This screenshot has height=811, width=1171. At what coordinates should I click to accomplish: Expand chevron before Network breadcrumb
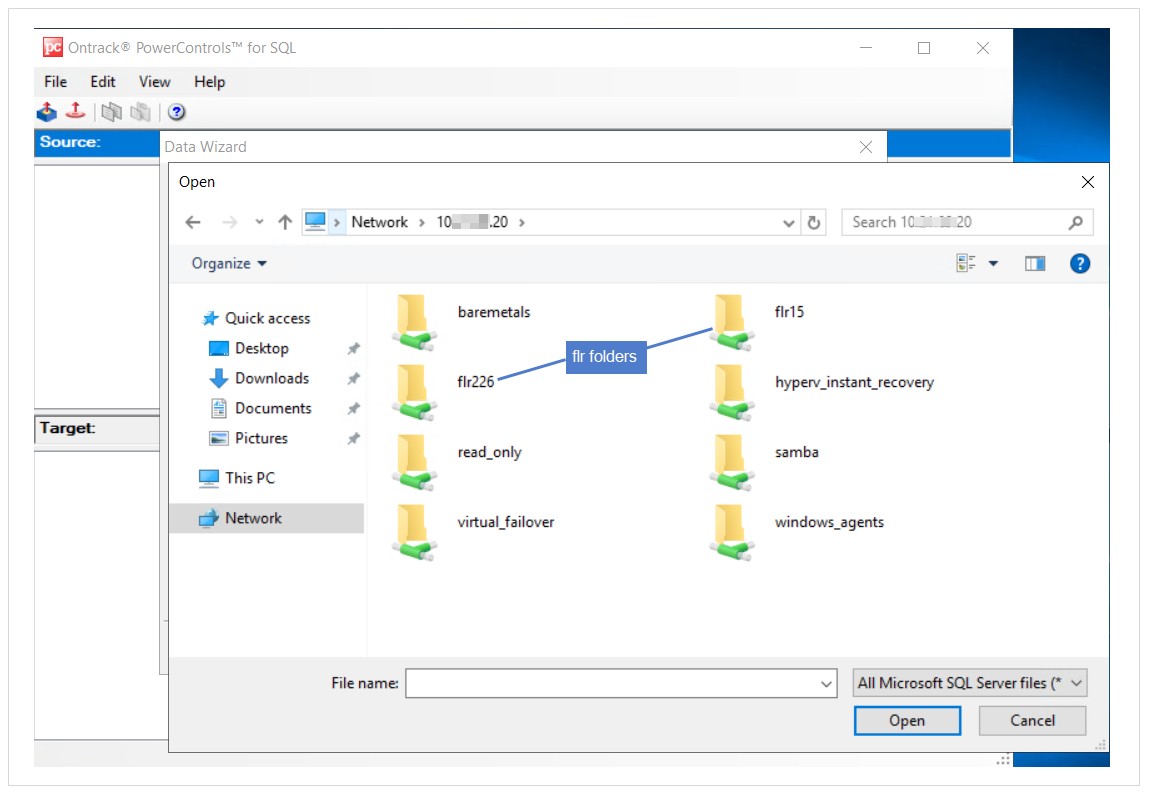click(x=337, y=223)
